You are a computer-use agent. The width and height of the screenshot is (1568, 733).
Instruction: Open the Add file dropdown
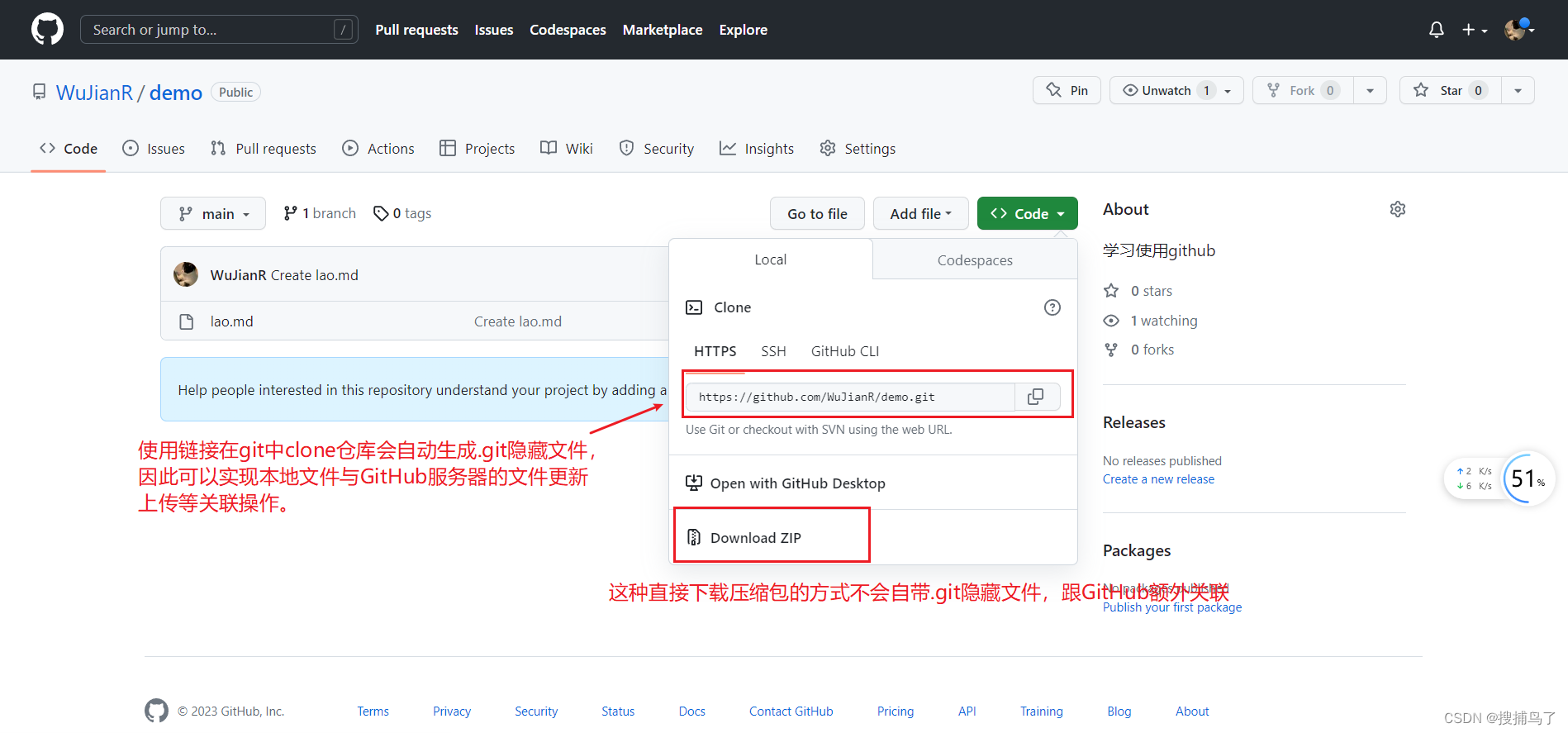click(920, 213)
